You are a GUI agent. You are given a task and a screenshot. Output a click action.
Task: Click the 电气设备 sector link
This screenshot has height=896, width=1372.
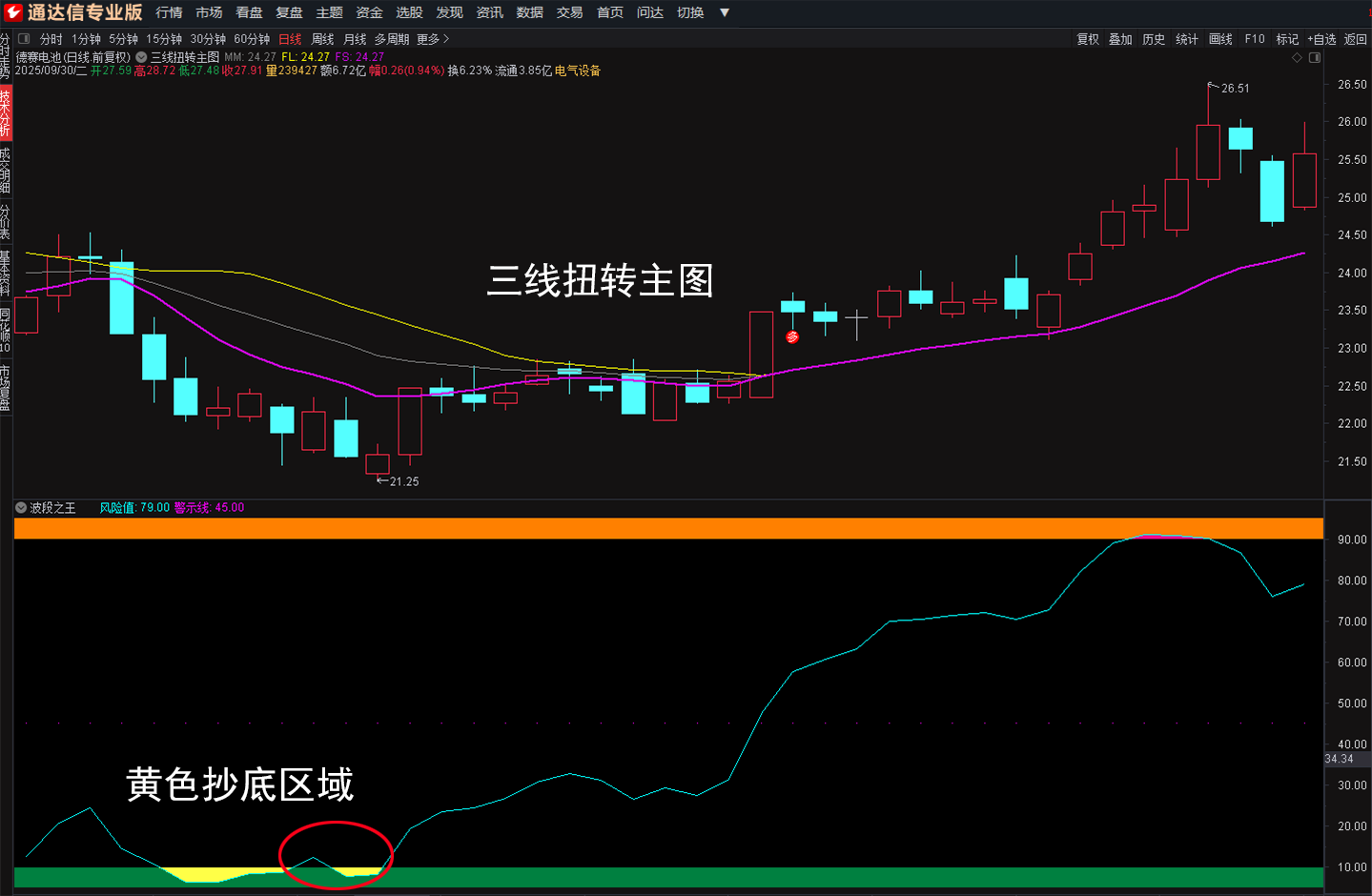578,71
